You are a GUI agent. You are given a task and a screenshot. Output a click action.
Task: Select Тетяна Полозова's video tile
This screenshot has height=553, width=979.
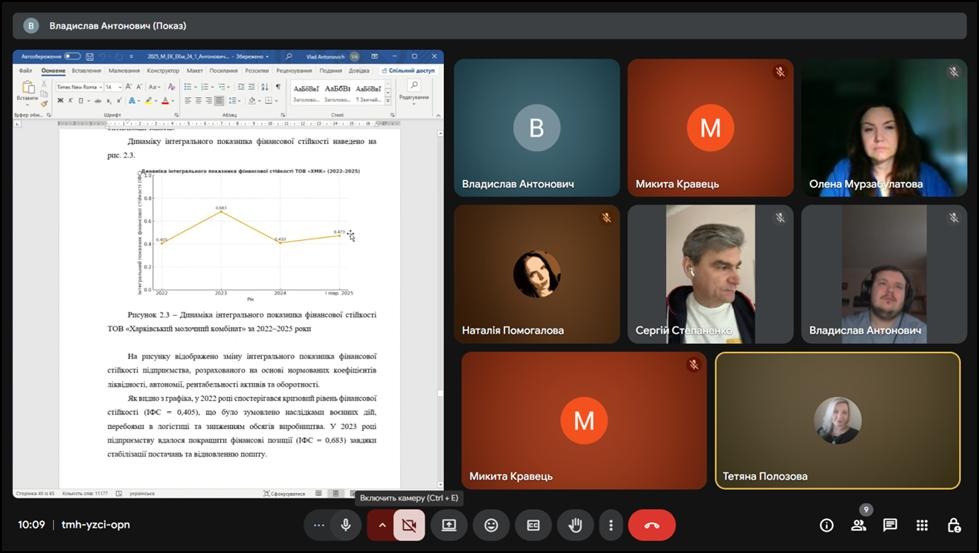pos(837,420)
